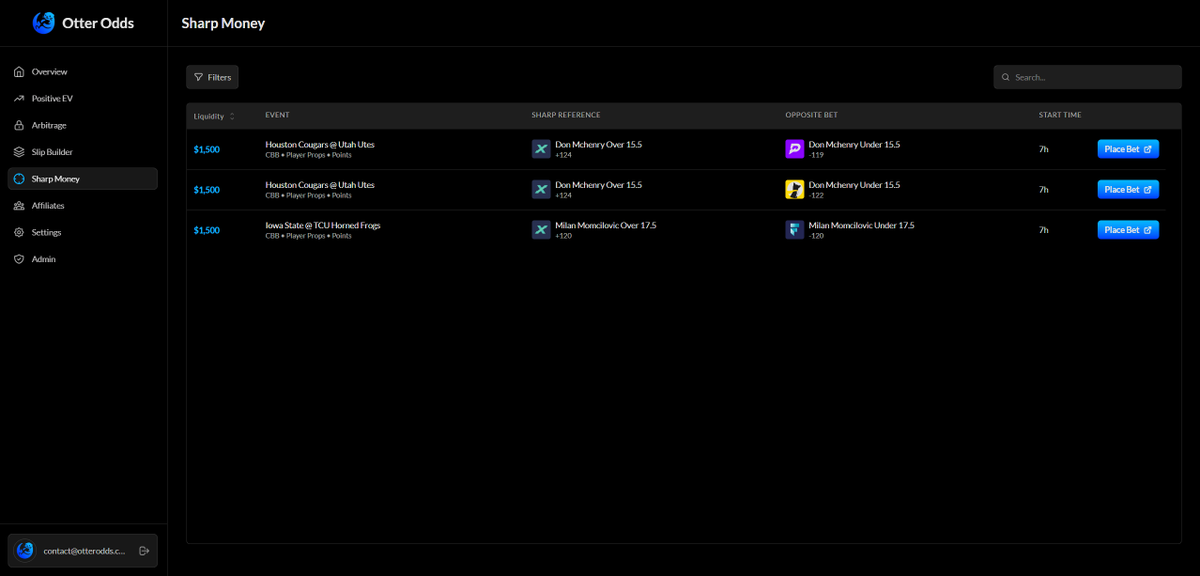1200x576 pixels.
Task: Click the search magnifier icon
Action: (x=1005, y=77)
